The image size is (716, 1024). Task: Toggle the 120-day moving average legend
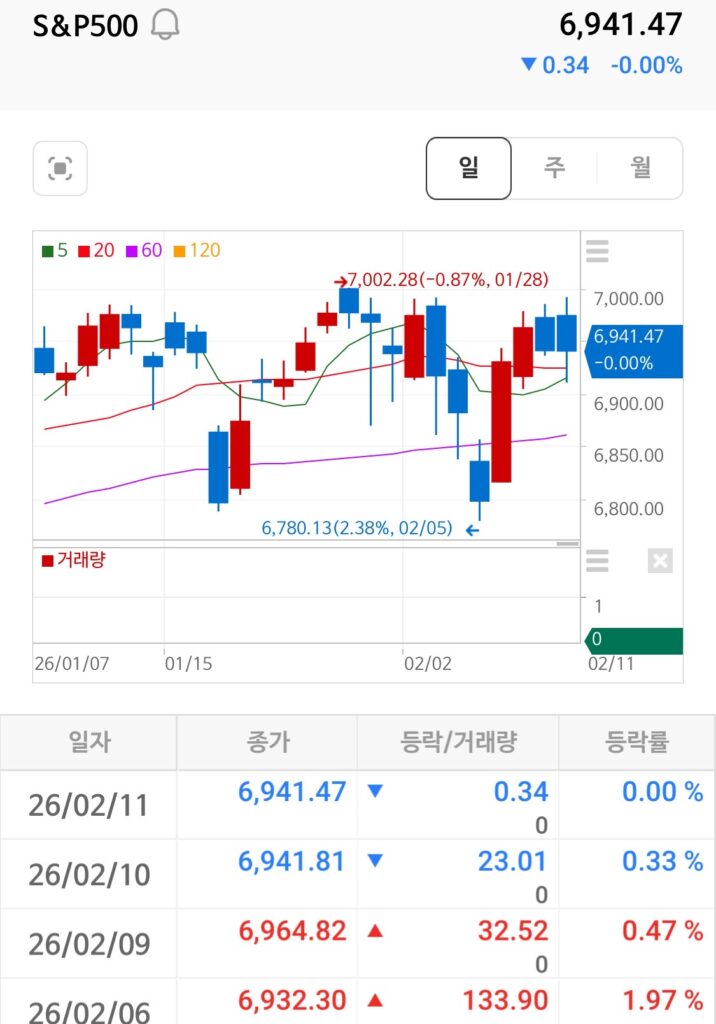click(197, 250)
